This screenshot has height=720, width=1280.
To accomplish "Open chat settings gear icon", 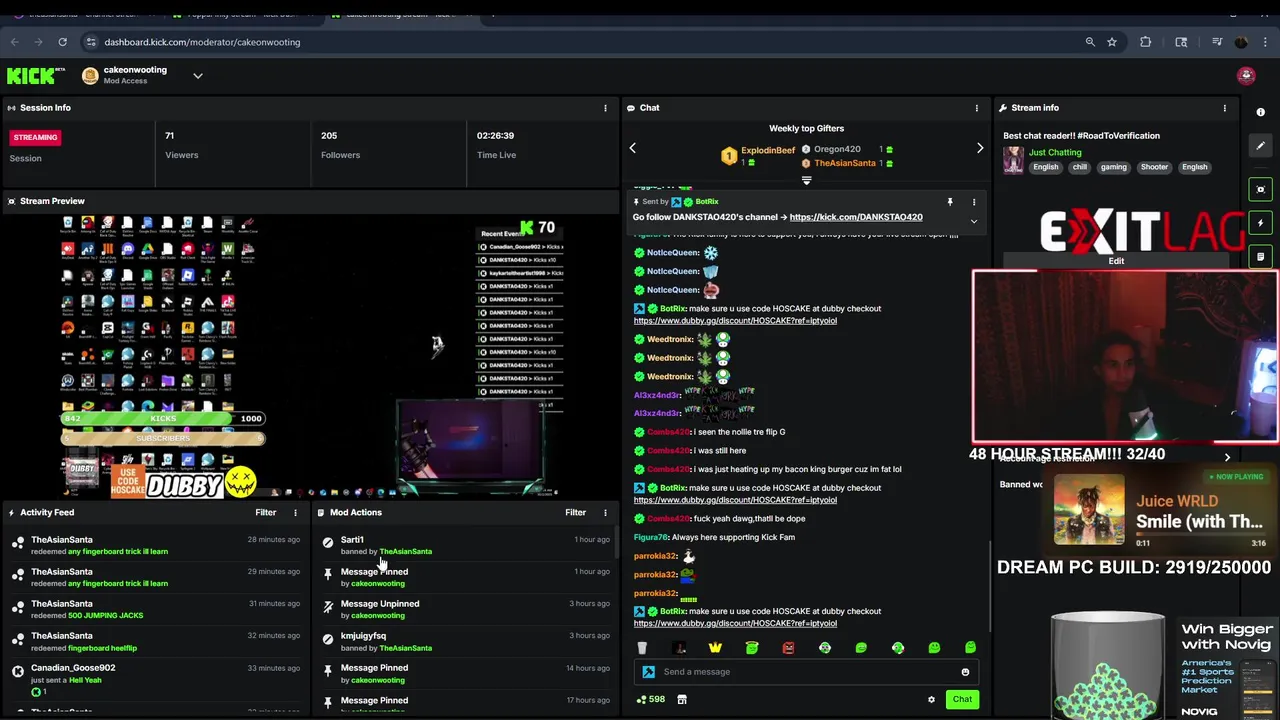I will (931, 700).
